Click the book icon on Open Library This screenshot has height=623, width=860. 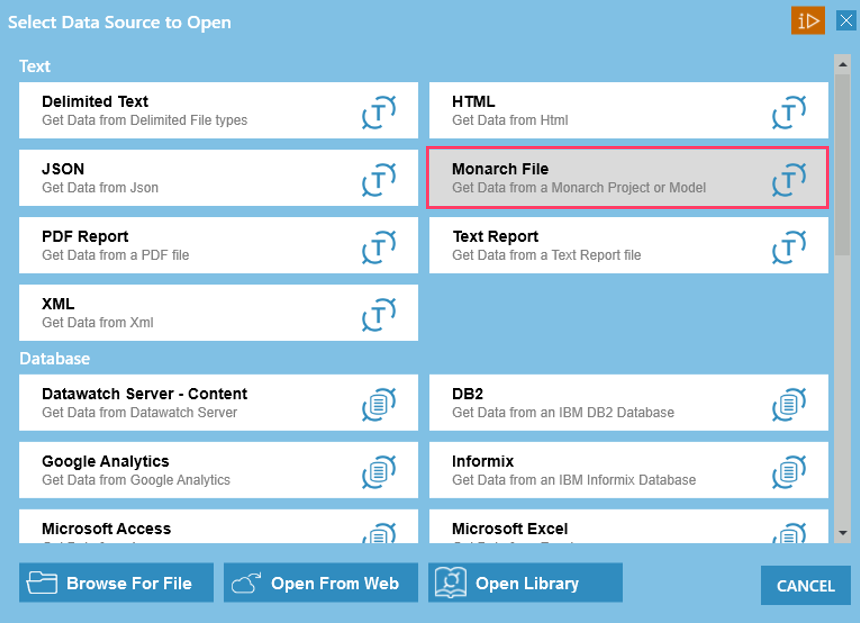pos(450,582)
